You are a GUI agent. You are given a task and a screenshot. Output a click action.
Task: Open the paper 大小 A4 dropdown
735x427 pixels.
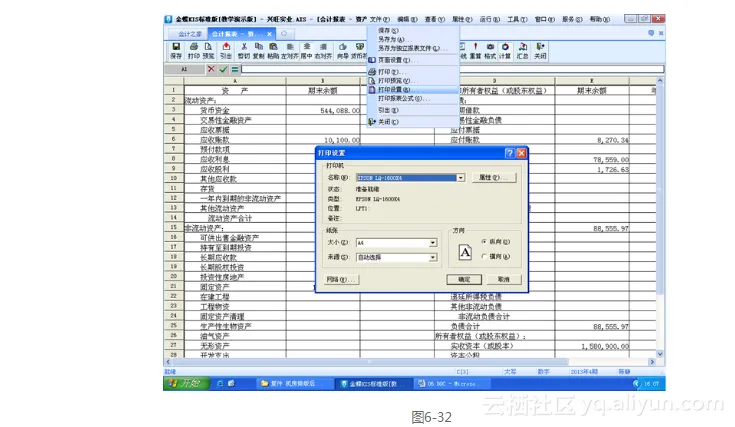[x=433, y=242]
